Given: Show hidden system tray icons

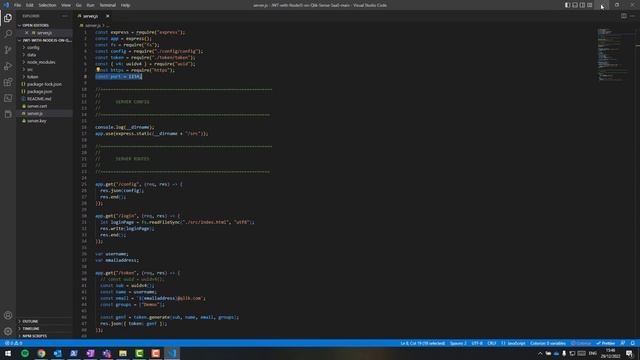Looking at the screenshot, I should point(540,353).
